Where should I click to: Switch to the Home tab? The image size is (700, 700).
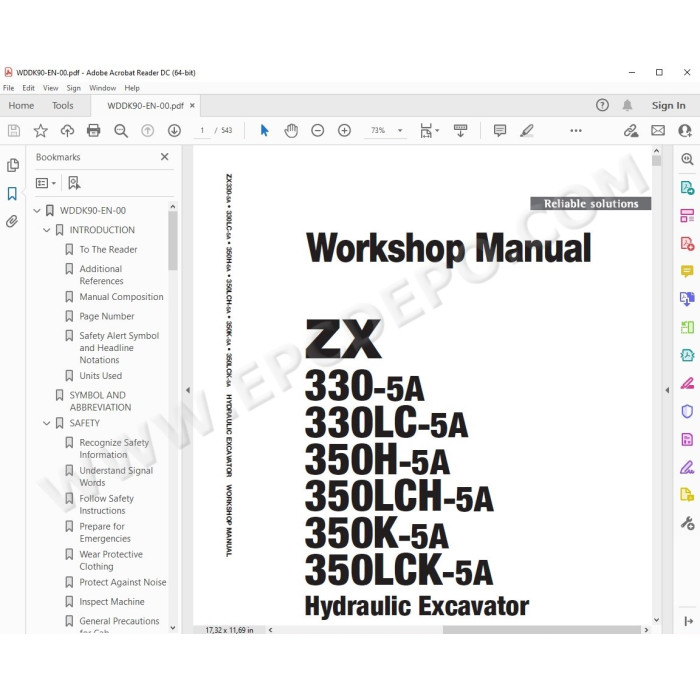[21, 105]
